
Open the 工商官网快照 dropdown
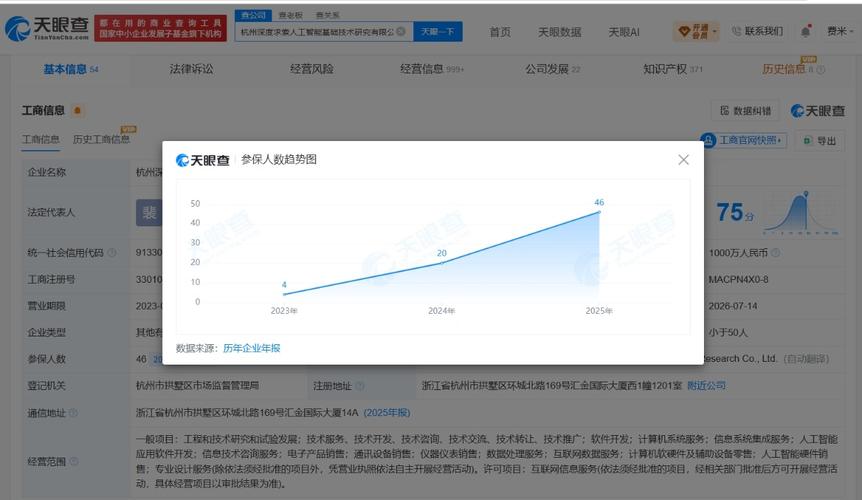744,140
